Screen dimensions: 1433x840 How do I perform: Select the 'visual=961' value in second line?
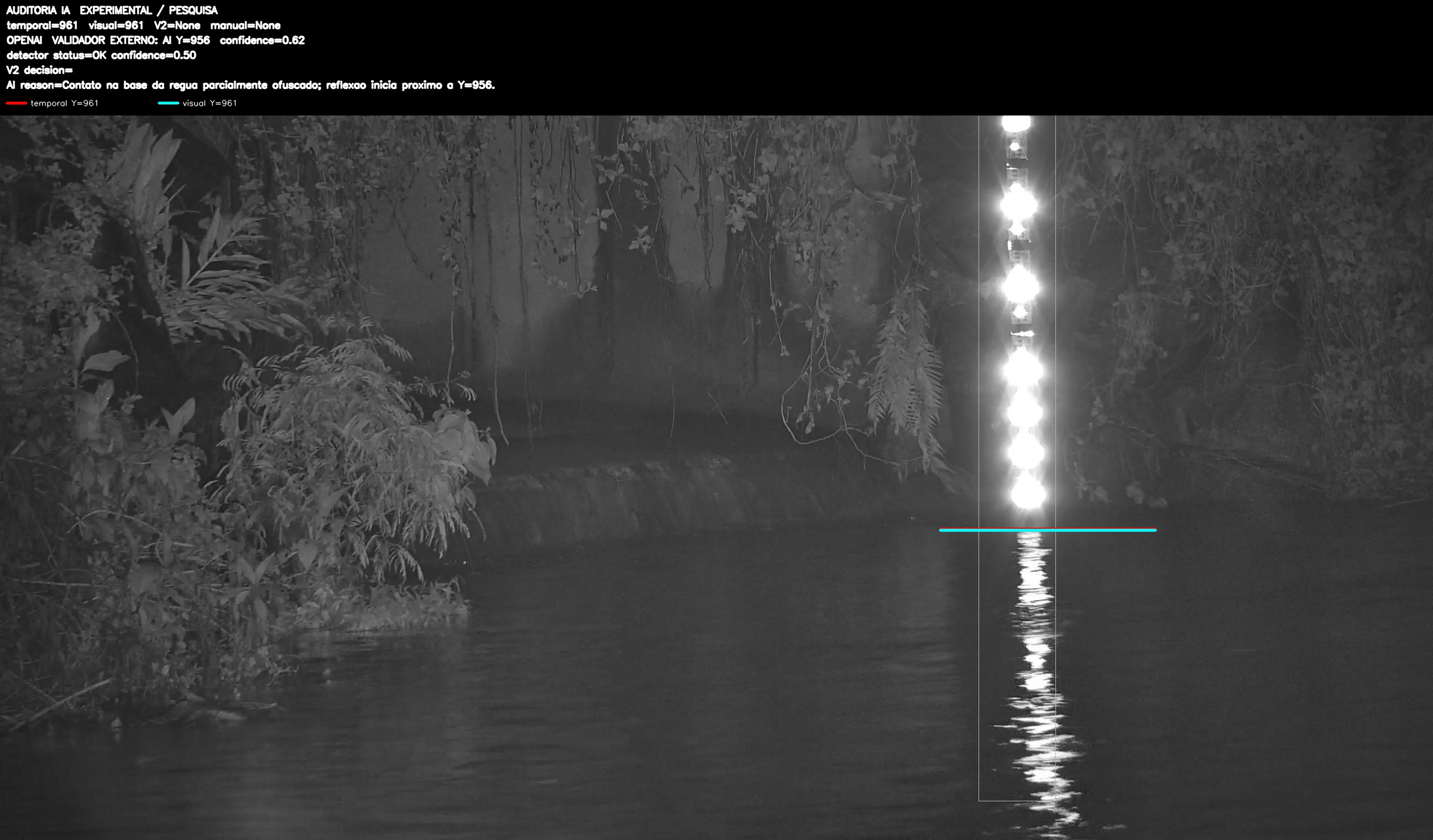coord(116,25)
